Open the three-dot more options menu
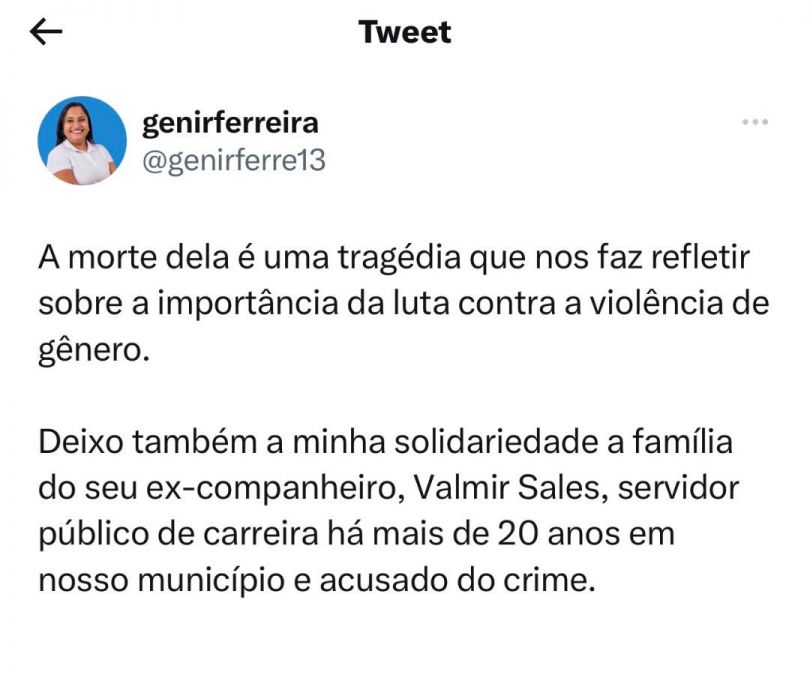The height and width of the screenshot is (675, 810). pyautogui.click(x=754, y=122)
